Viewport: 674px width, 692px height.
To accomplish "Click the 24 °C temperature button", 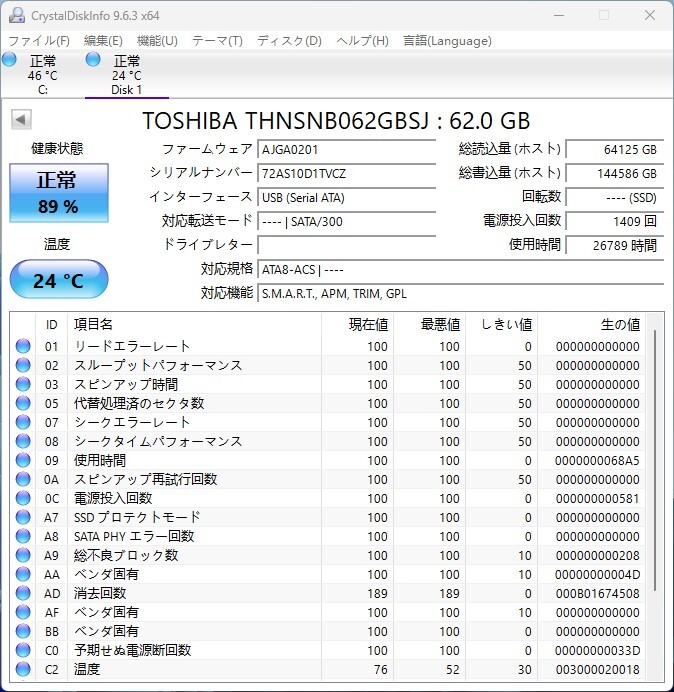I will point(59,280).
